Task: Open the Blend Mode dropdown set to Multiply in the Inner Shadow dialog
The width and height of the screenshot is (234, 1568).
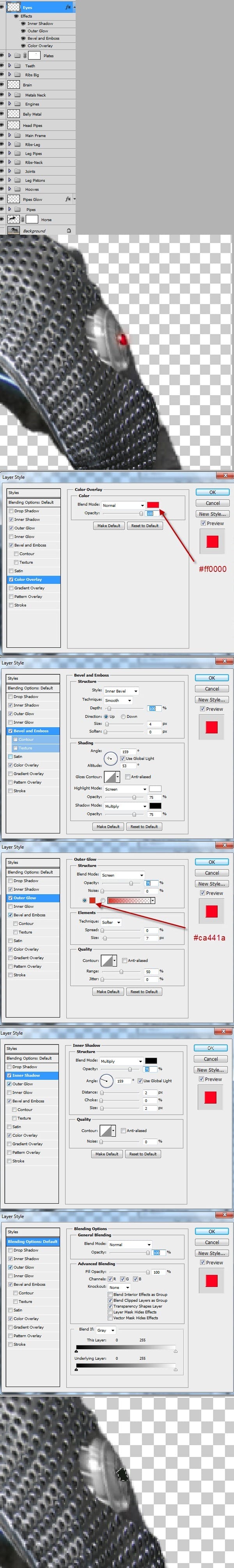Action: coord(122,1061)
